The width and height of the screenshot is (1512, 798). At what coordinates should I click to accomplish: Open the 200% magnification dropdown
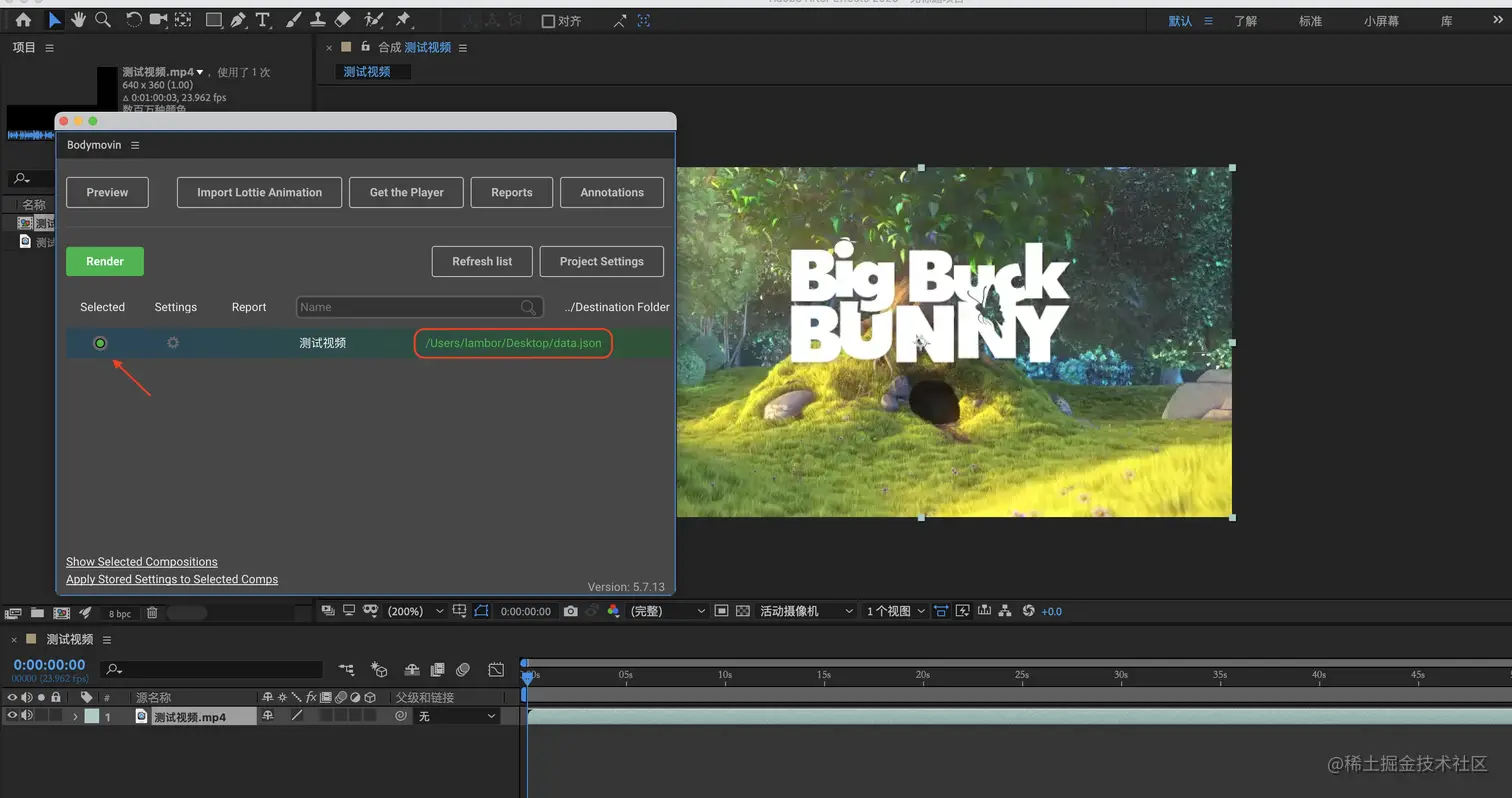[x=416, y=611]
